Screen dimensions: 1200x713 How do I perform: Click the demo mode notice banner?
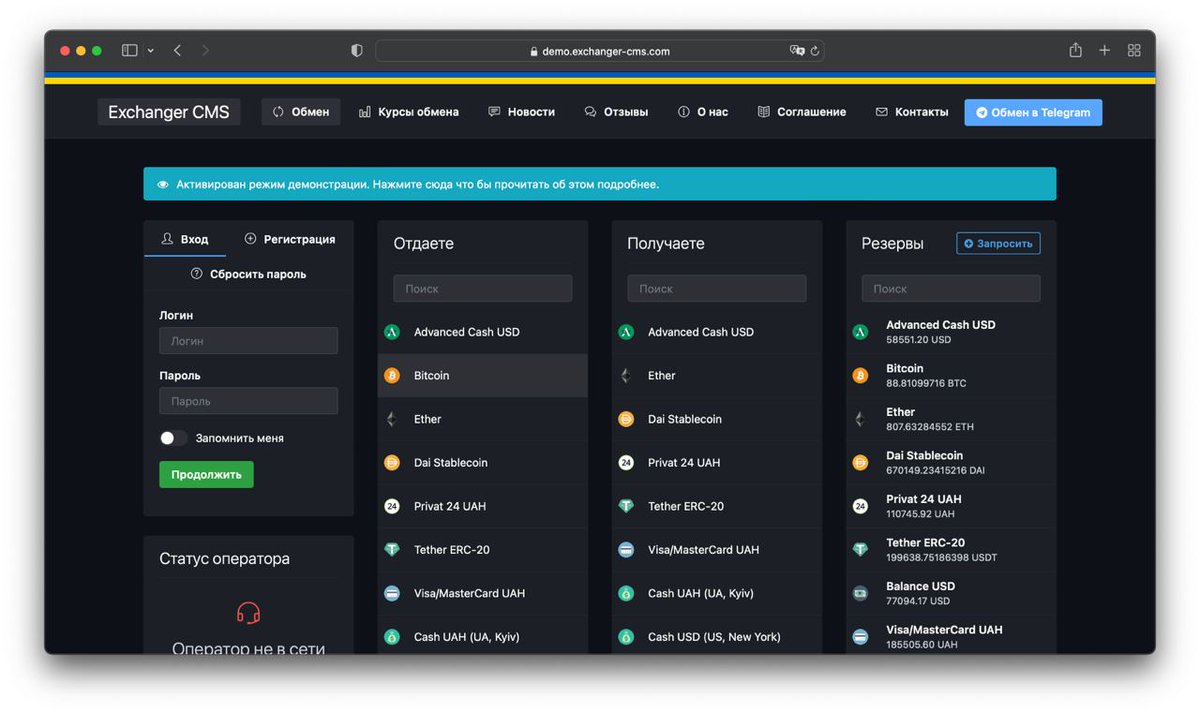click(599, 184)
